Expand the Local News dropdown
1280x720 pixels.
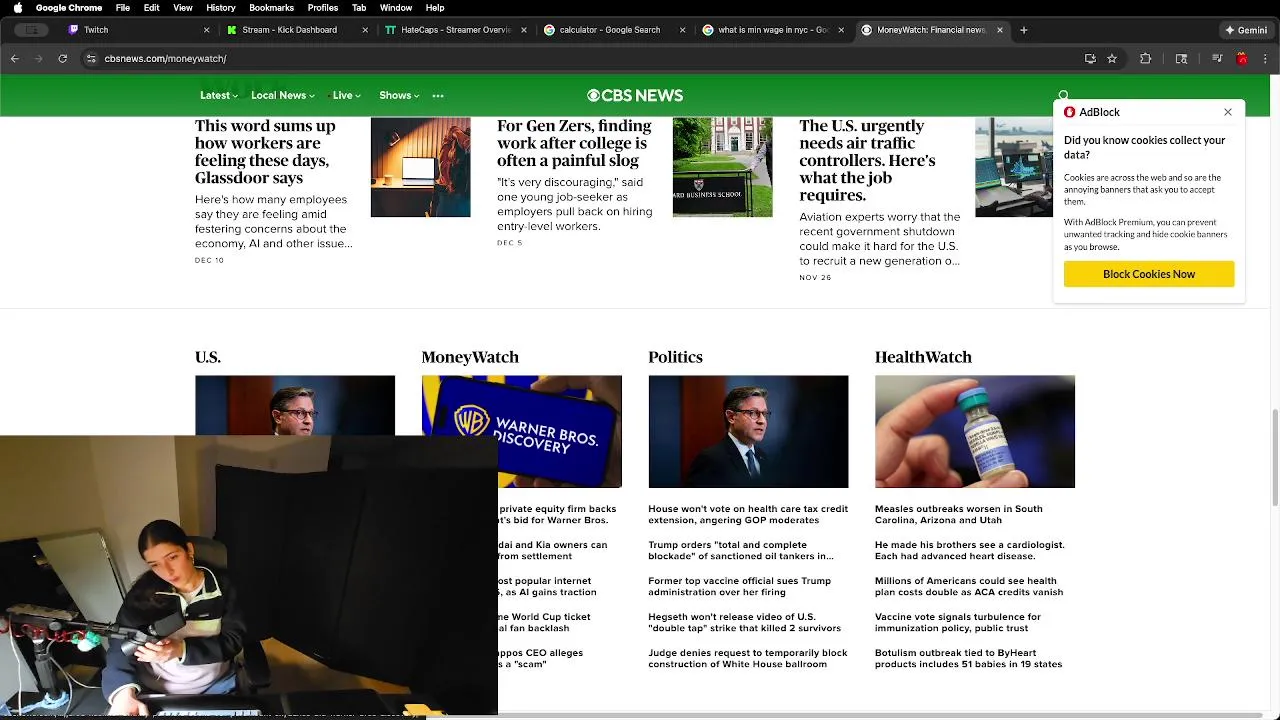click(x=283, y=96)
